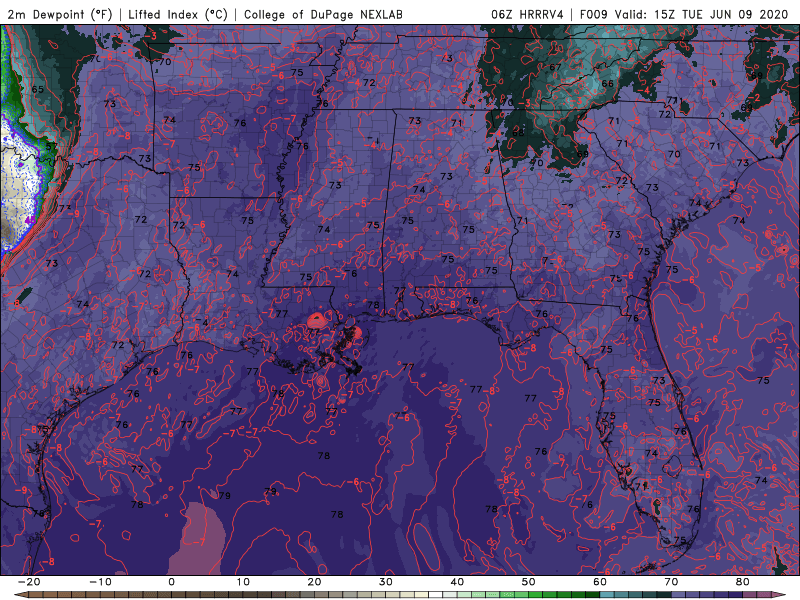Viewport: 800px width, 600px height.
Task: Click the "06Z HRRRV4" model run label
Action: click(x=527, y=15)
